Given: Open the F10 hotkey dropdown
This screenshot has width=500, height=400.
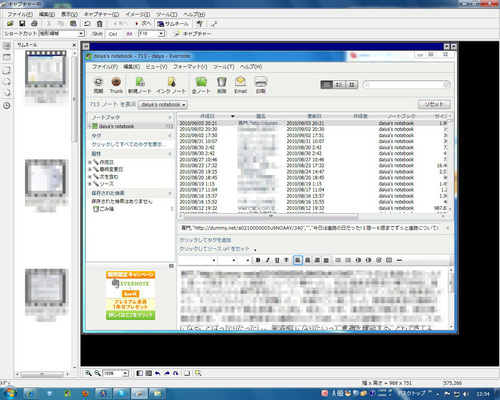Looking at the screenshot, I should coord(152,34).
